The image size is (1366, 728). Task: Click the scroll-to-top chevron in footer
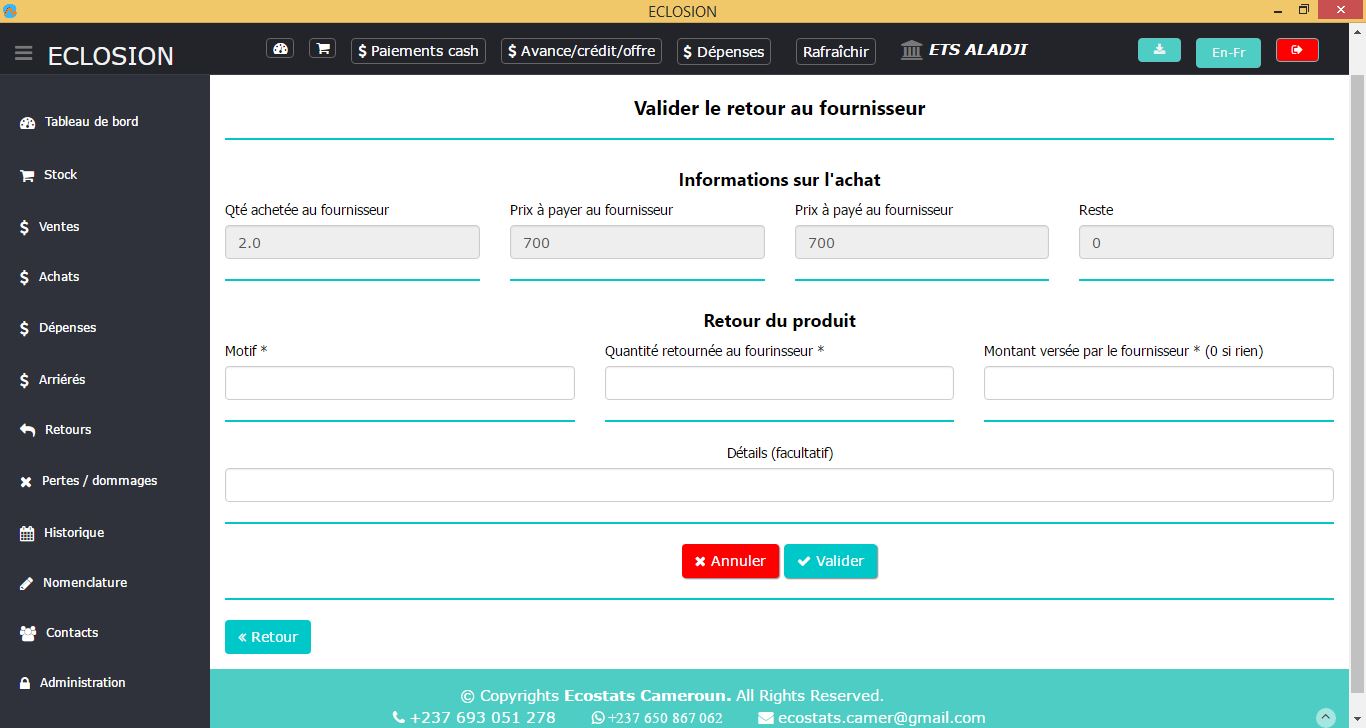click(x=1326, y=716)
